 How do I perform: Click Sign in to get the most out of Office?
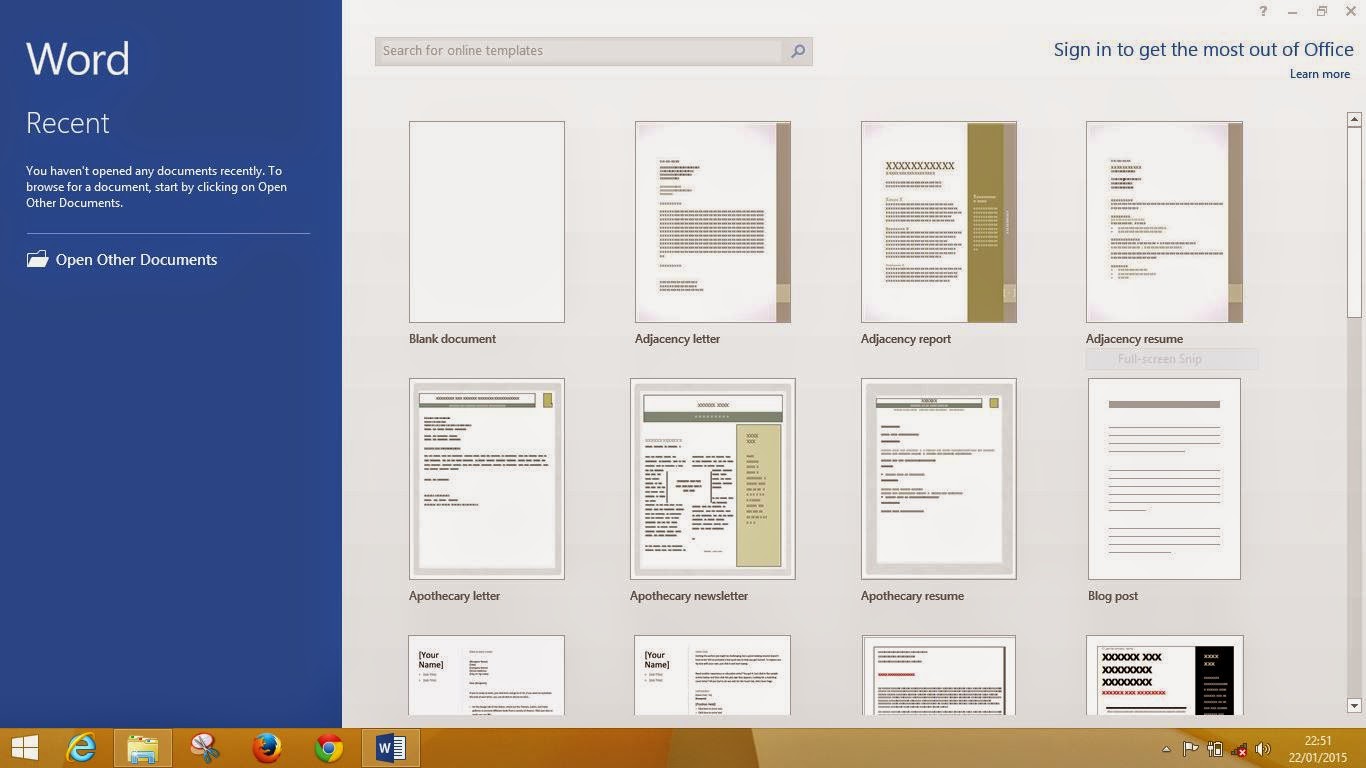(1203, 49)
